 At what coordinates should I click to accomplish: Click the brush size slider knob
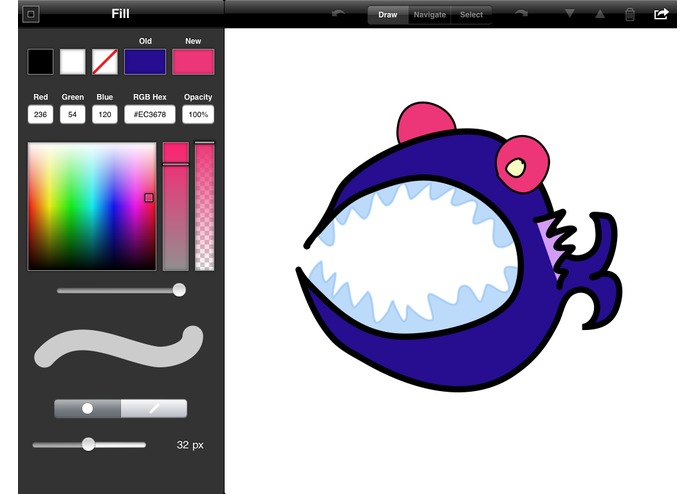89,444
